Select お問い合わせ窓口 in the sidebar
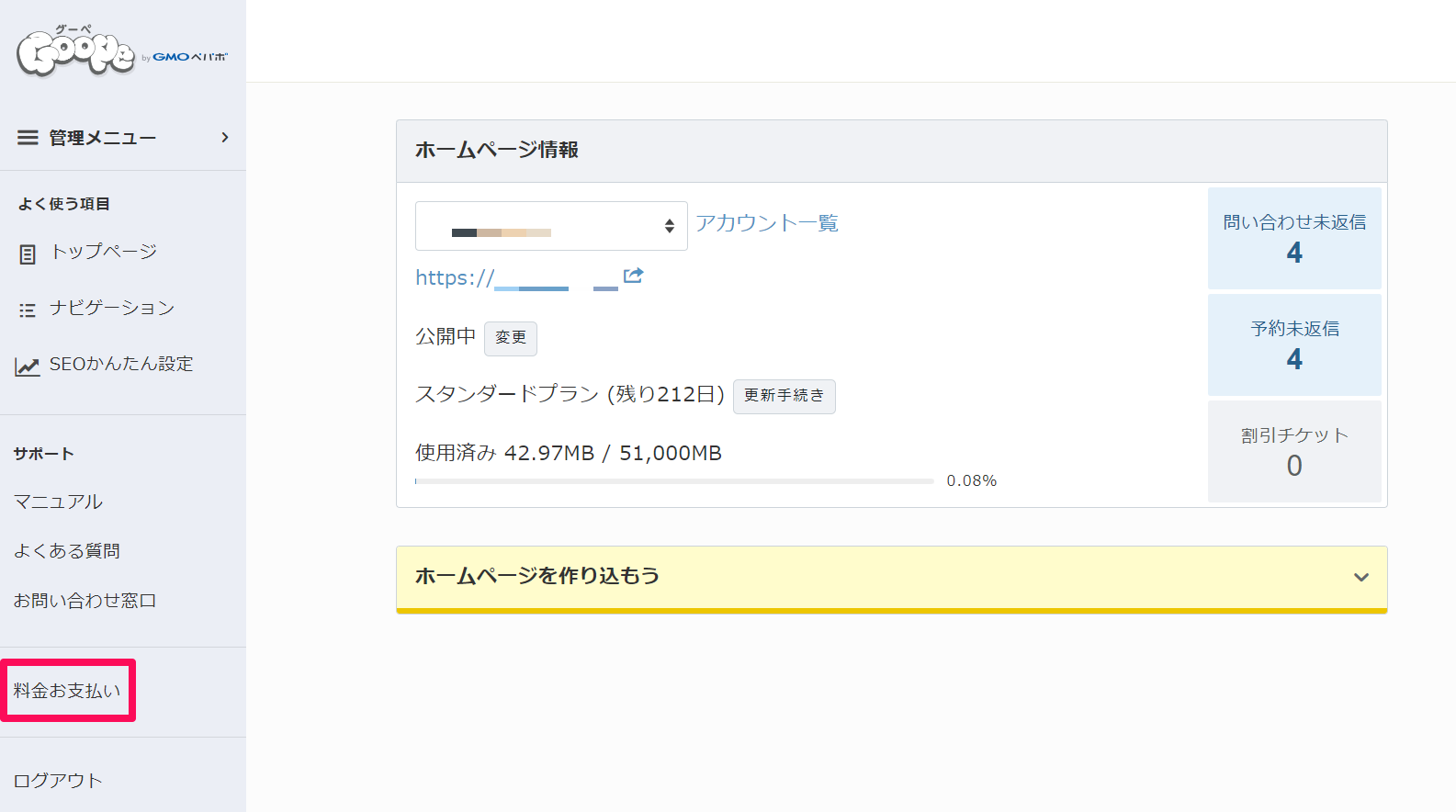This screenshot has height=812, width=1456. [85, 601]
